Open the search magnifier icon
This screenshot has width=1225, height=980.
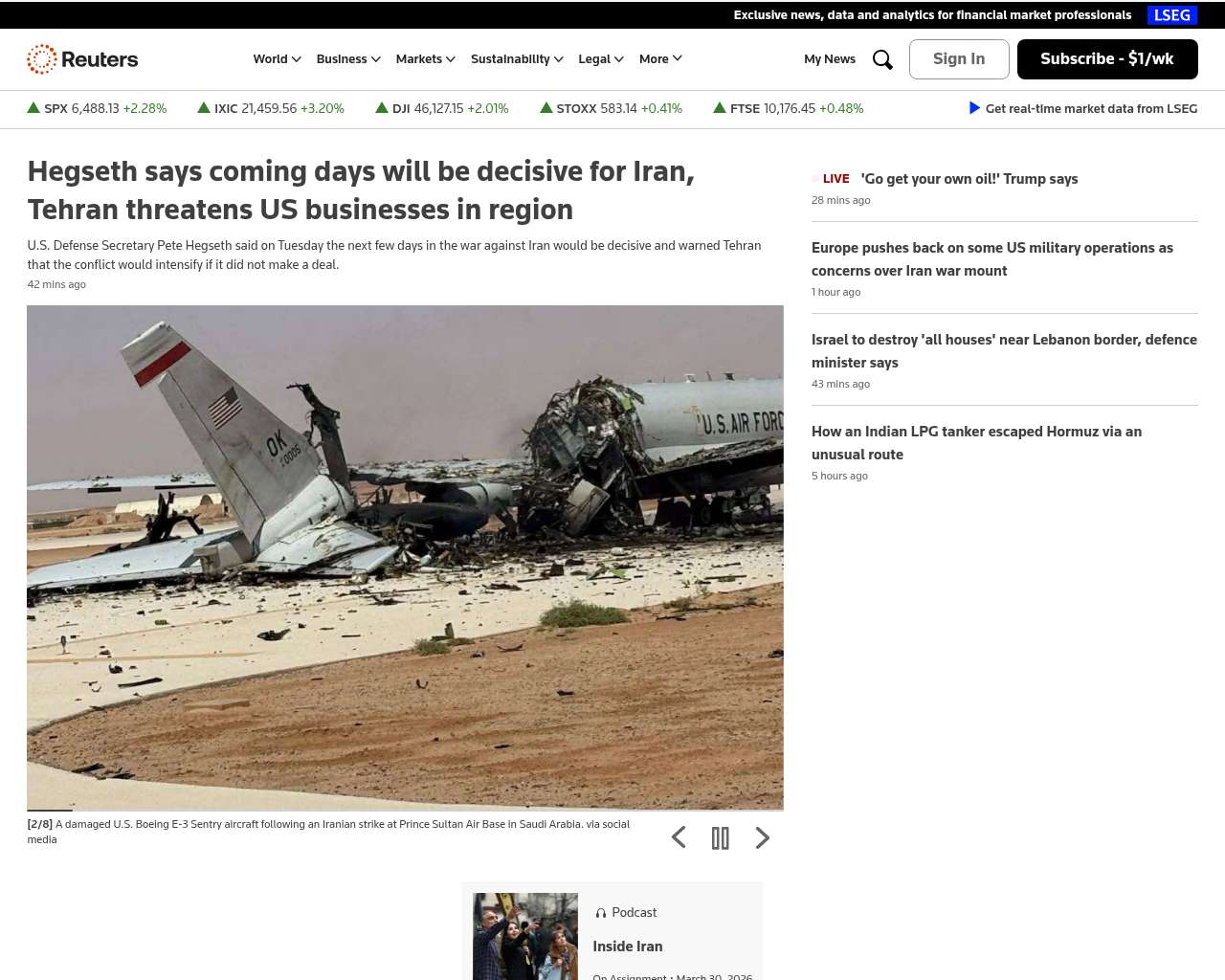tap(882, 59)
